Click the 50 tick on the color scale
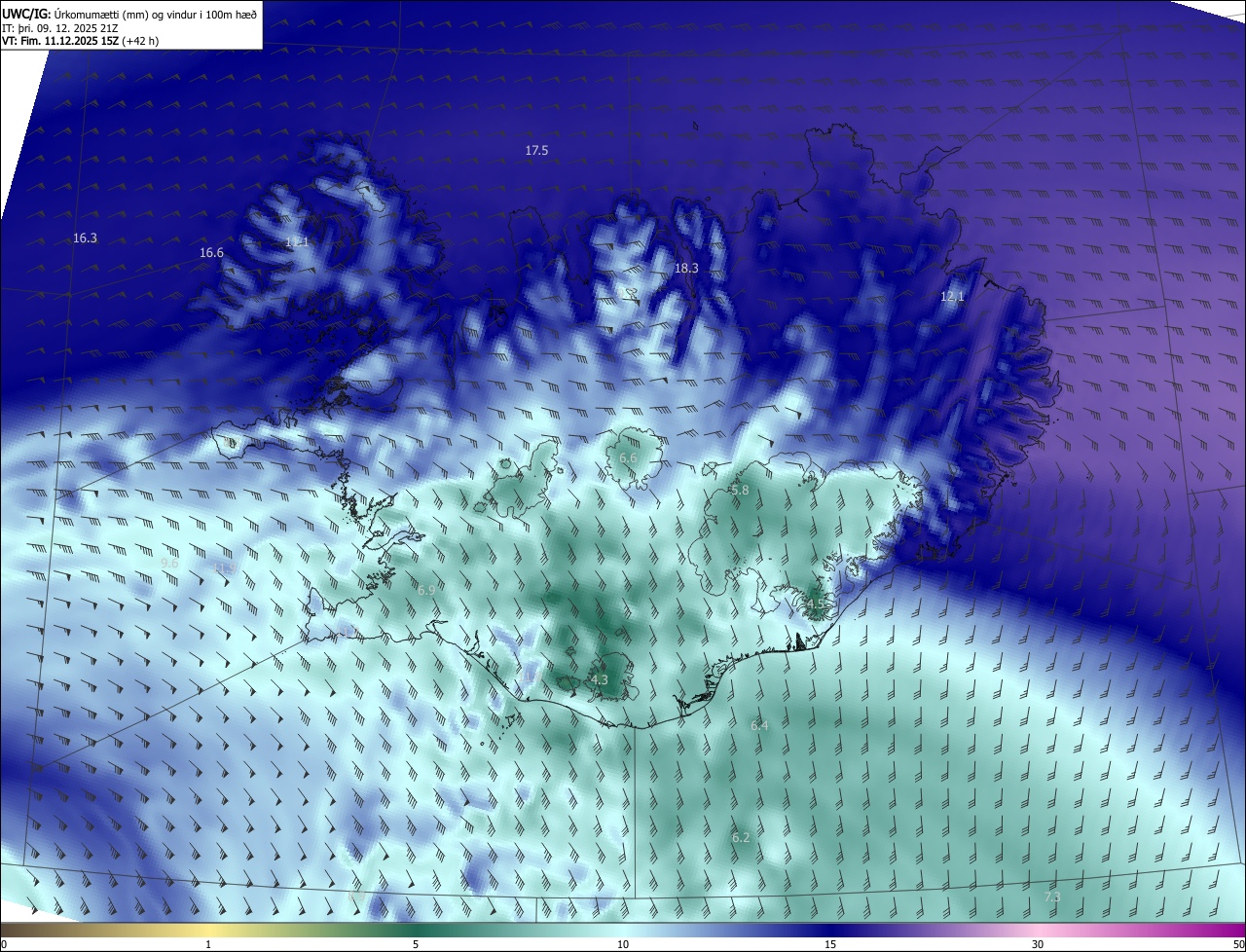This screenshot has height=952, width=1246. pos(1238,945)
